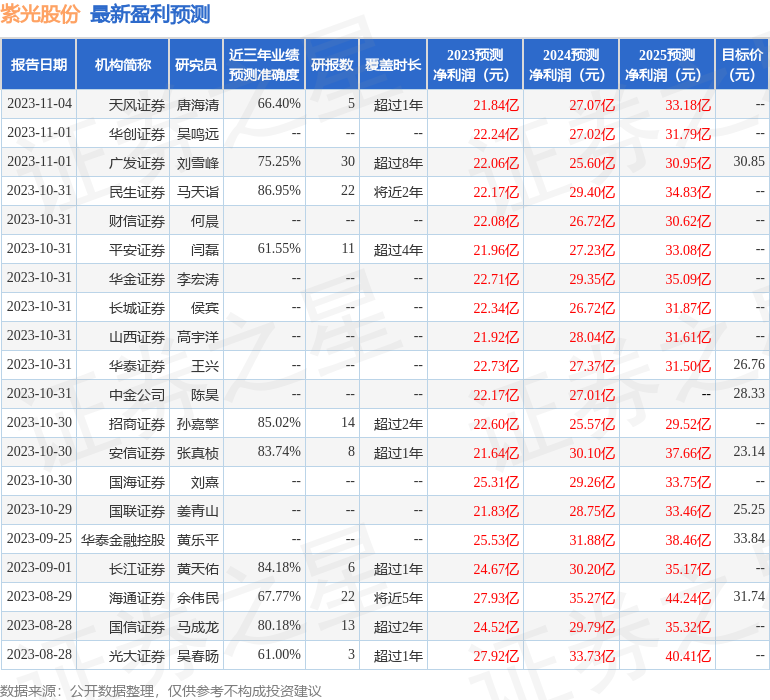Select researcher 吴鸣远
770x700 pixels.
[197, 134]
